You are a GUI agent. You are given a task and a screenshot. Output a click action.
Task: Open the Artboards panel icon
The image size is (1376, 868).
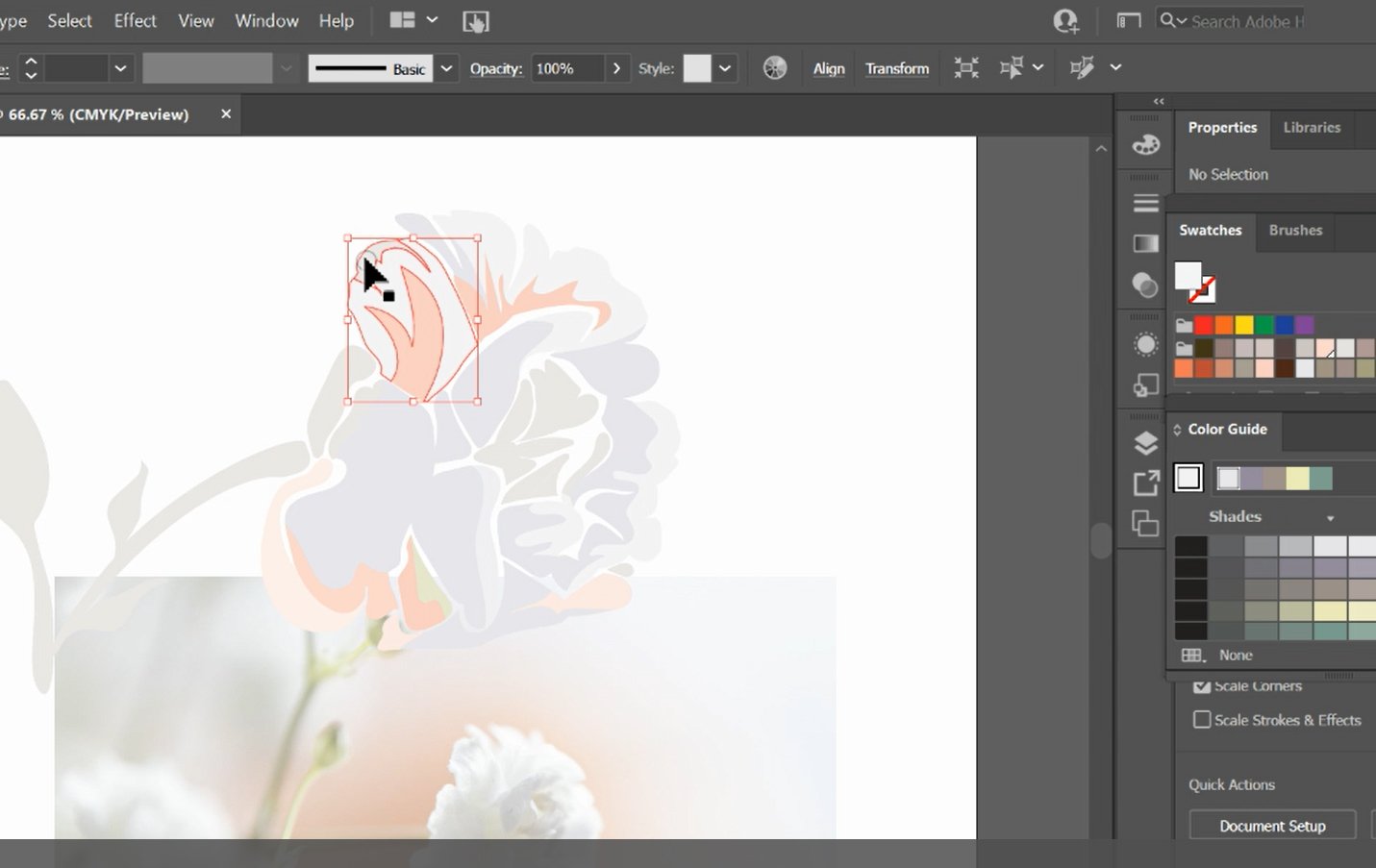click(1145, 523)
